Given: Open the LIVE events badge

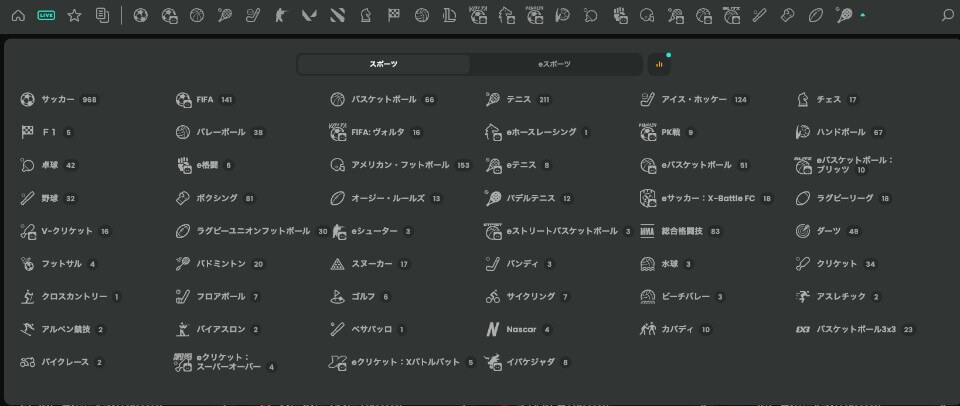Looking at the screenshot, I should pos(46,15).
